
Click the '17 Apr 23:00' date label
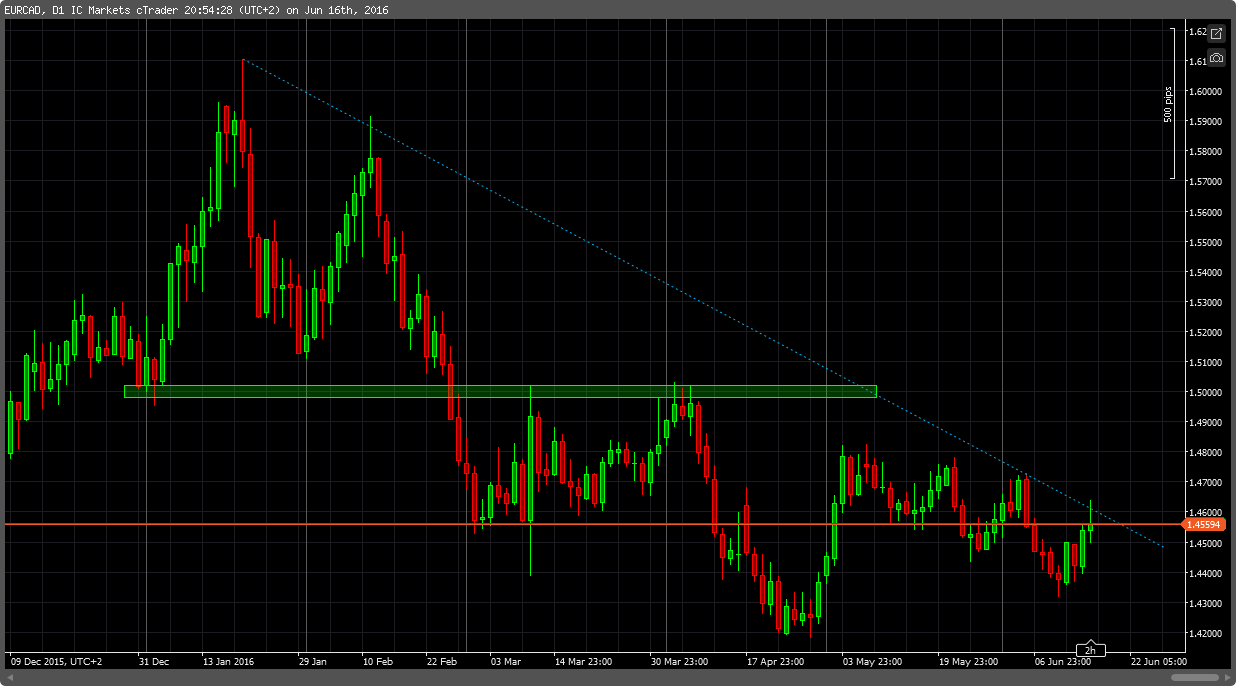tap(776, 661)
